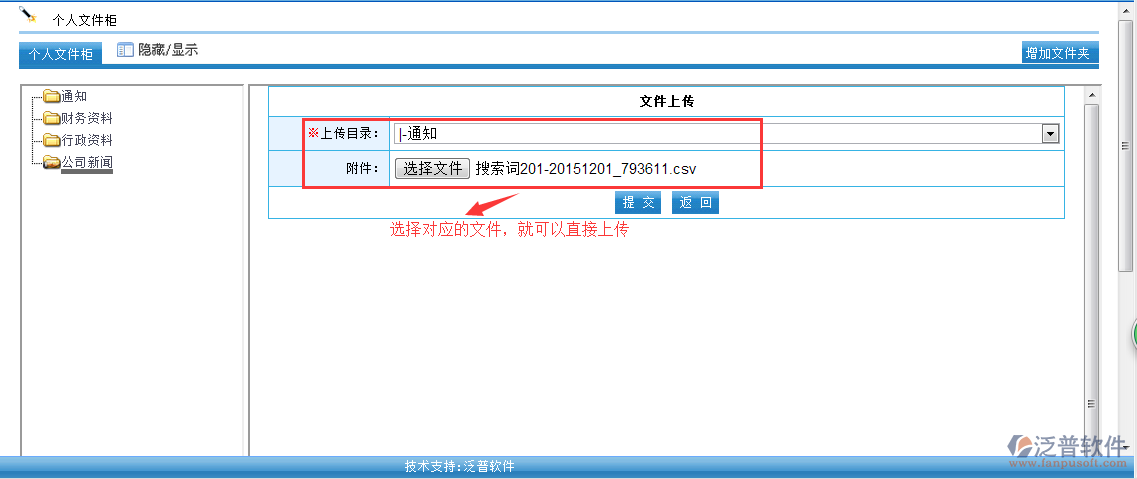Viewport: 1137px width, 479px height.
Task: Select the 行政资料 folder in tree
Action: [87, 140]
